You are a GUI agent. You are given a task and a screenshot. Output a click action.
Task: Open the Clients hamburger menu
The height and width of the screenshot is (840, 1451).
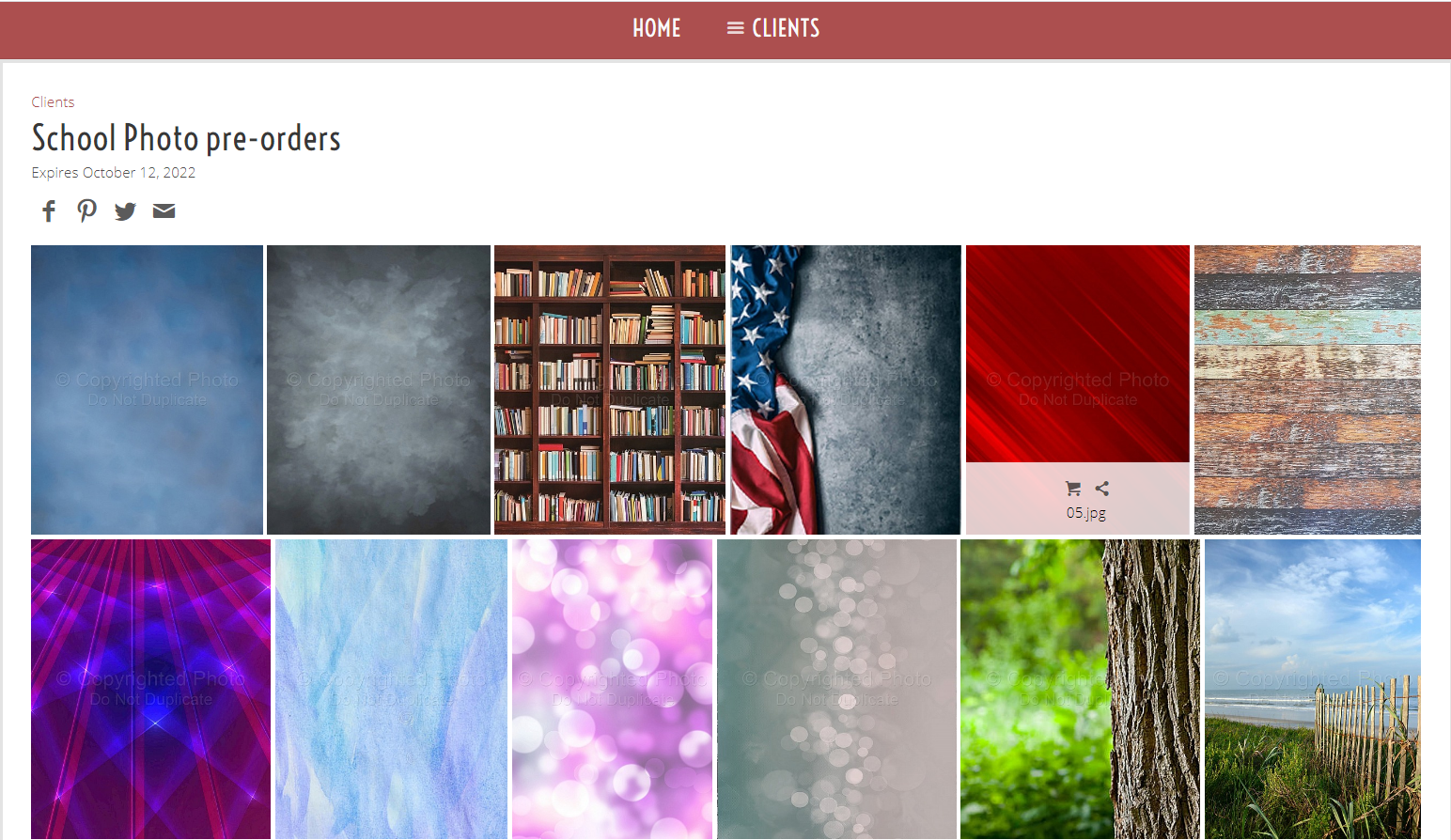coord(773,28)
